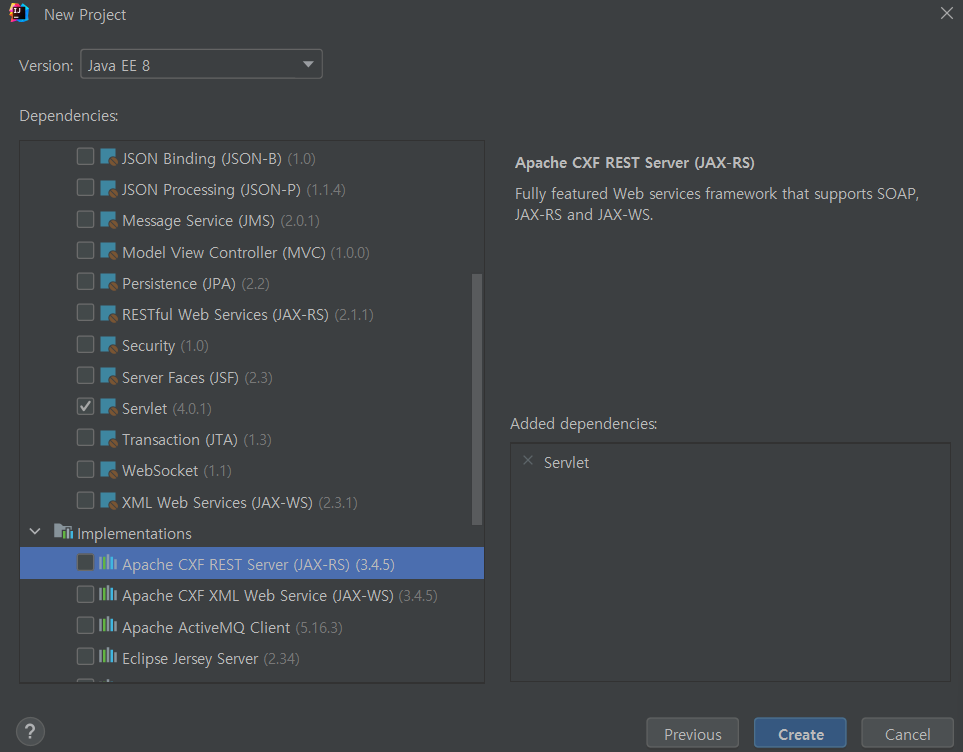Click the dependencies list scrollbar thumb
The width and height of the screenshot is (963, 752).
(x=477, y=399)
